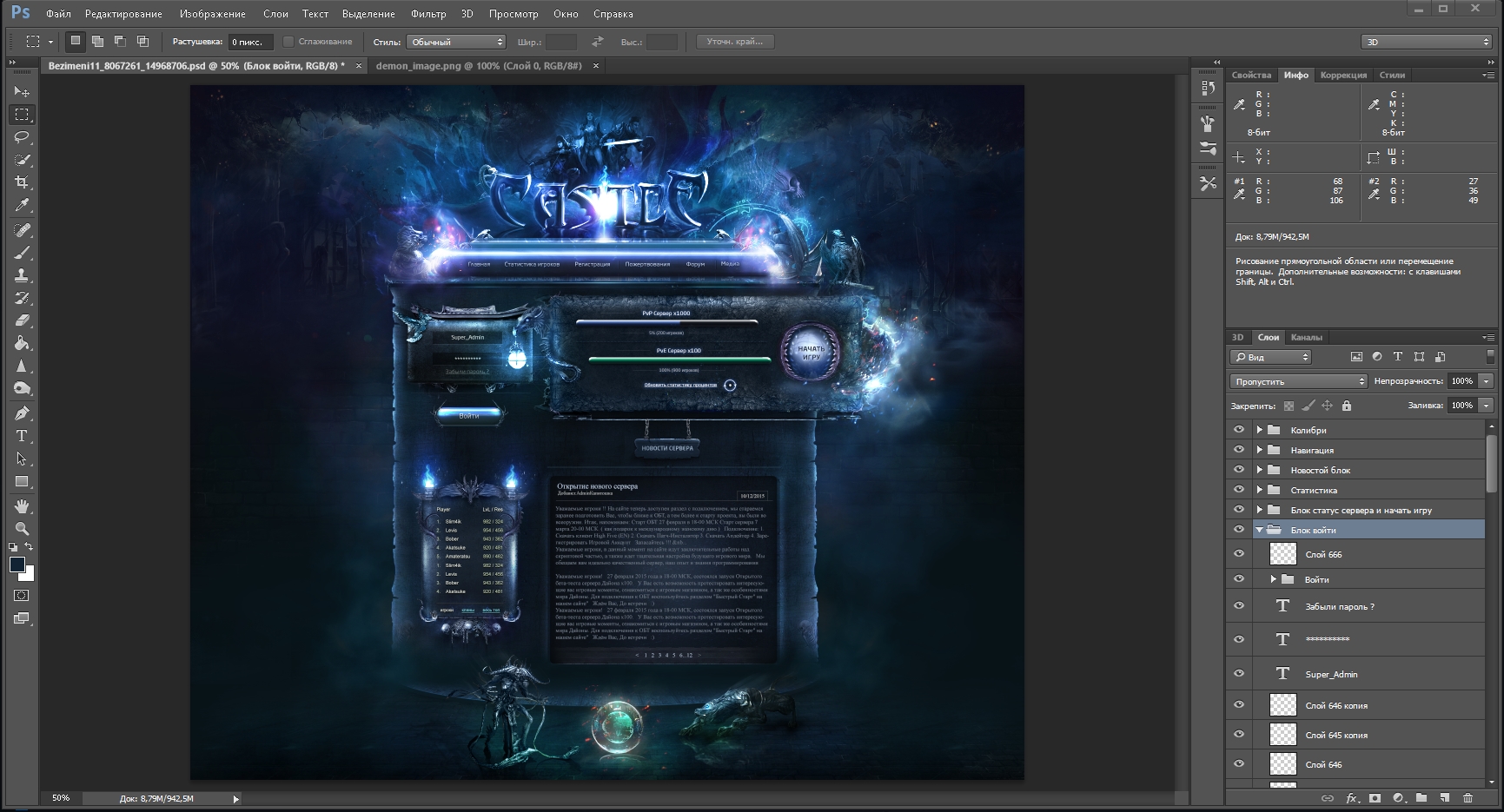This screenshot has width=1504, height=812.
Task: Open the Стиль dropdown
Action: click(x=457, y=42)
